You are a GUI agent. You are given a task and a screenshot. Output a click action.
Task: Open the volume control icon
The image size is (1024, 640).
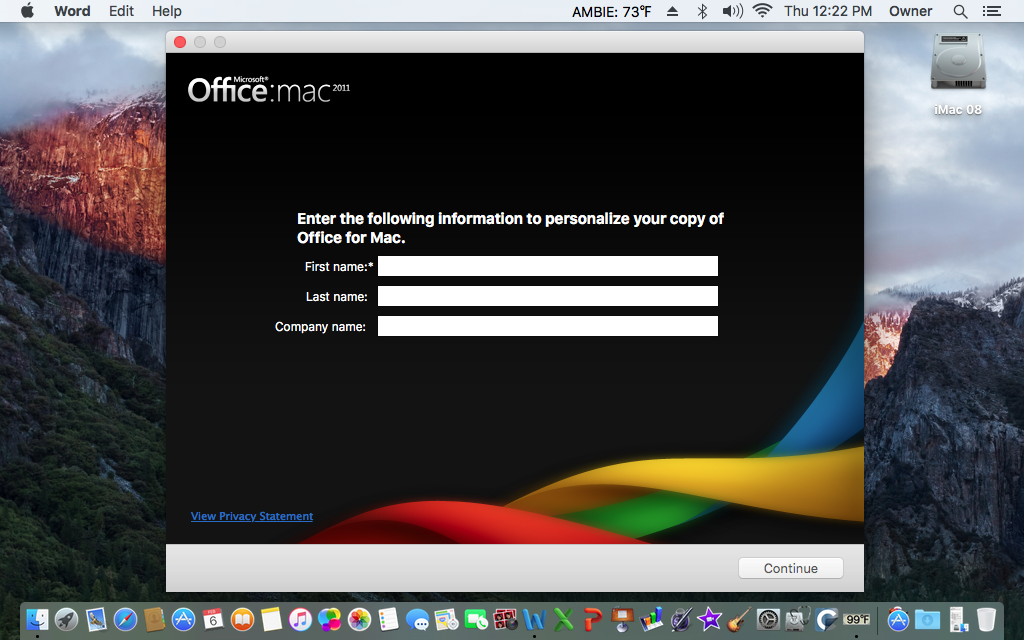[732, 11]
